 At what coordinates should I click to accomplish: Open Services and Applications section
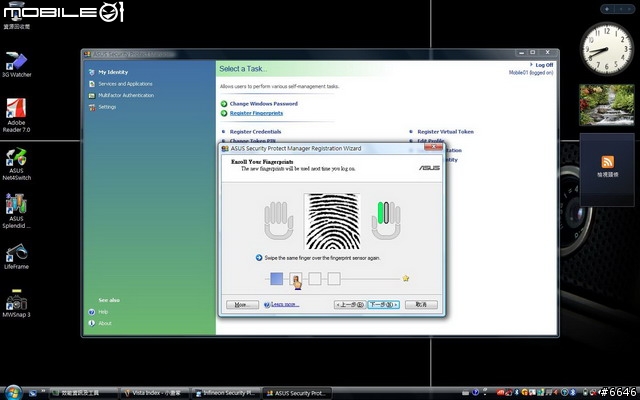tap(125, 84)
